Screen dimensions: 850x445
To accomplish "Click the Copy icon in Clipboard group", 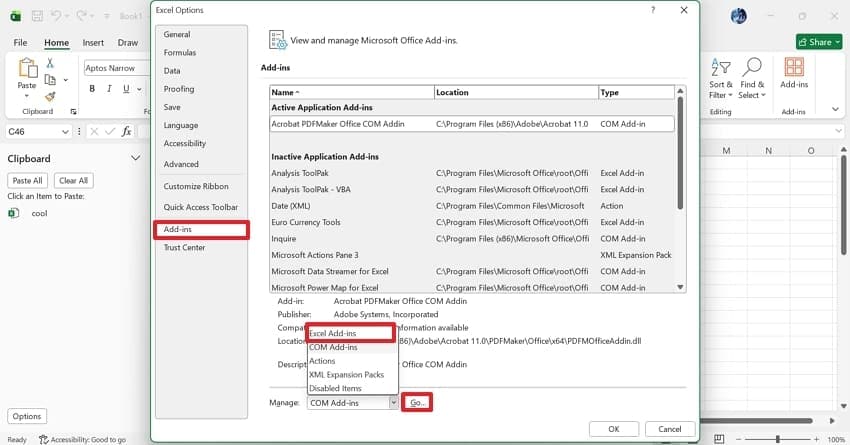I will coord(50,80).
